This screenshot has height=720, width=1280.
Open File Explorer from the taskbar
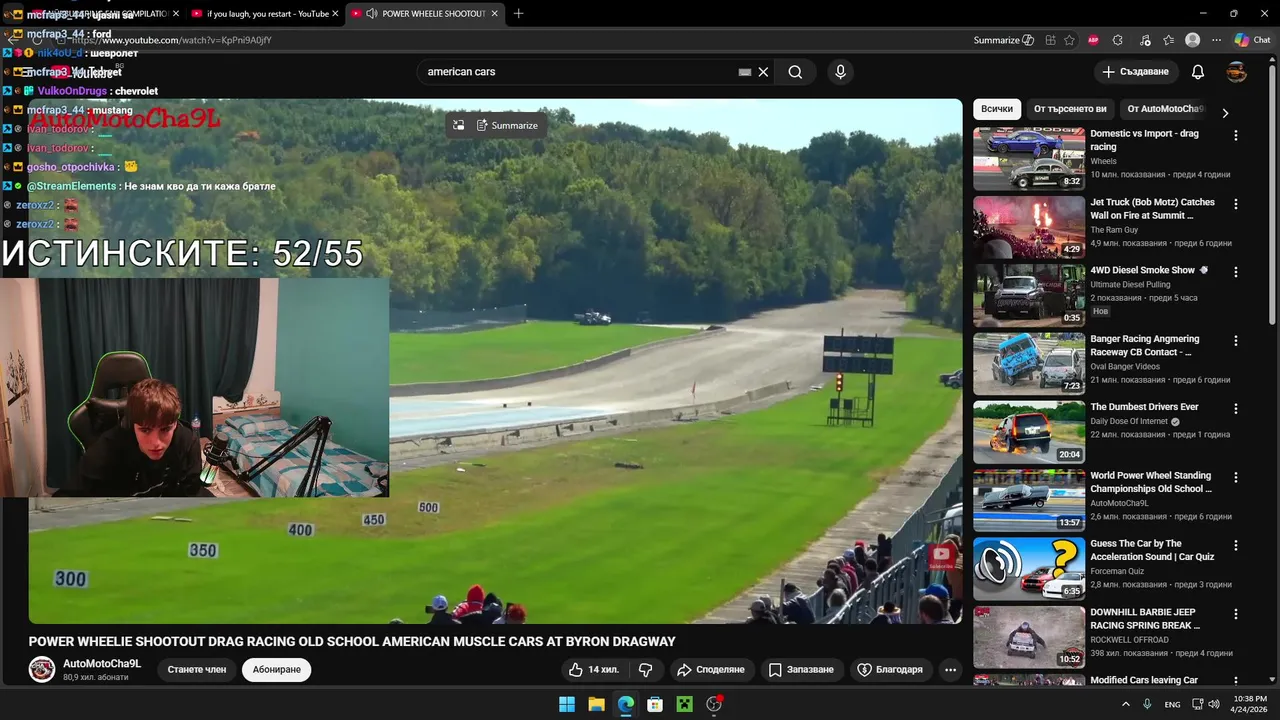[x=596, y=704]
